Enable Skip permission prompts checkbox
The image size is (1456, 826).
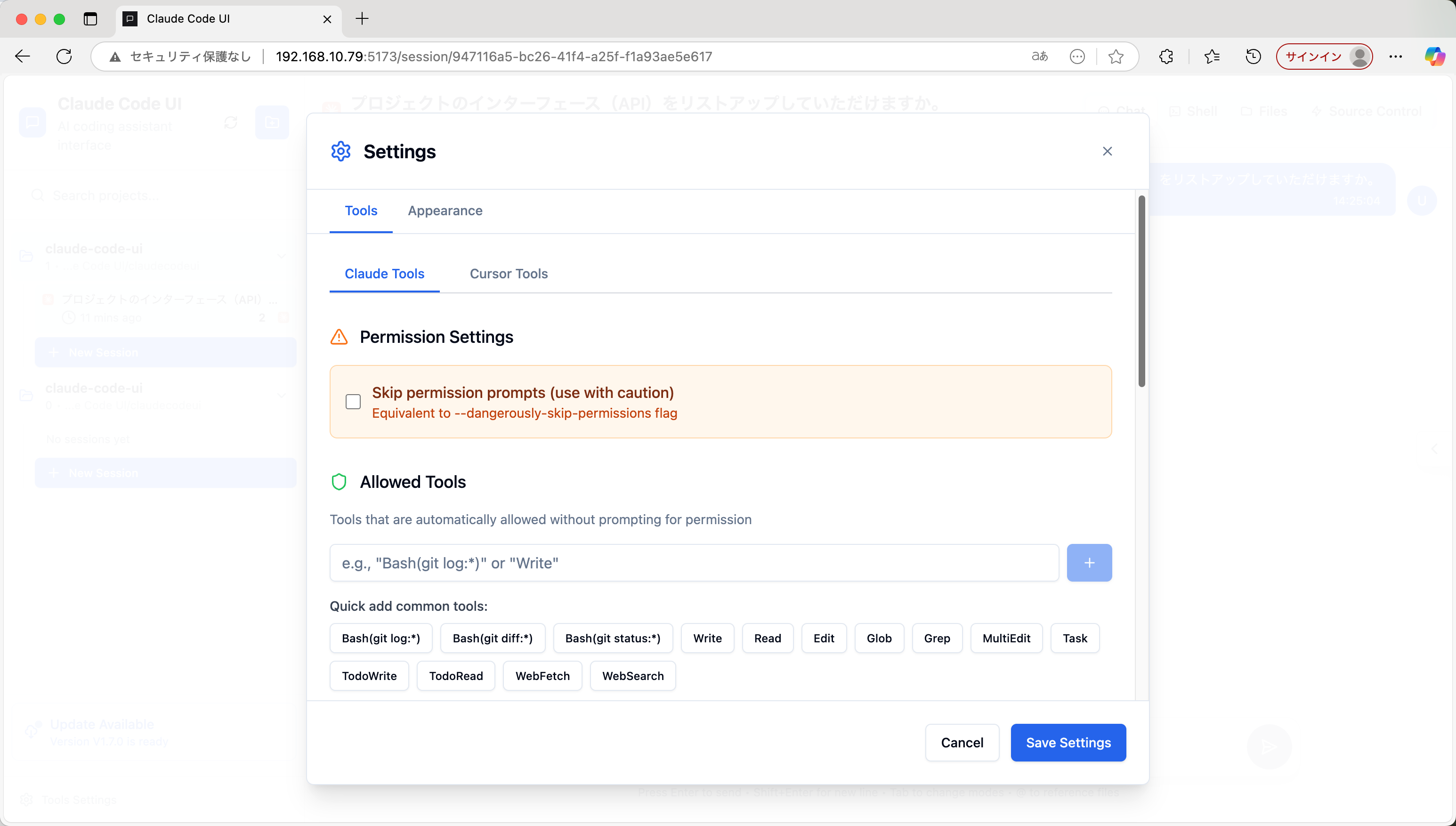tap(353, 402)
